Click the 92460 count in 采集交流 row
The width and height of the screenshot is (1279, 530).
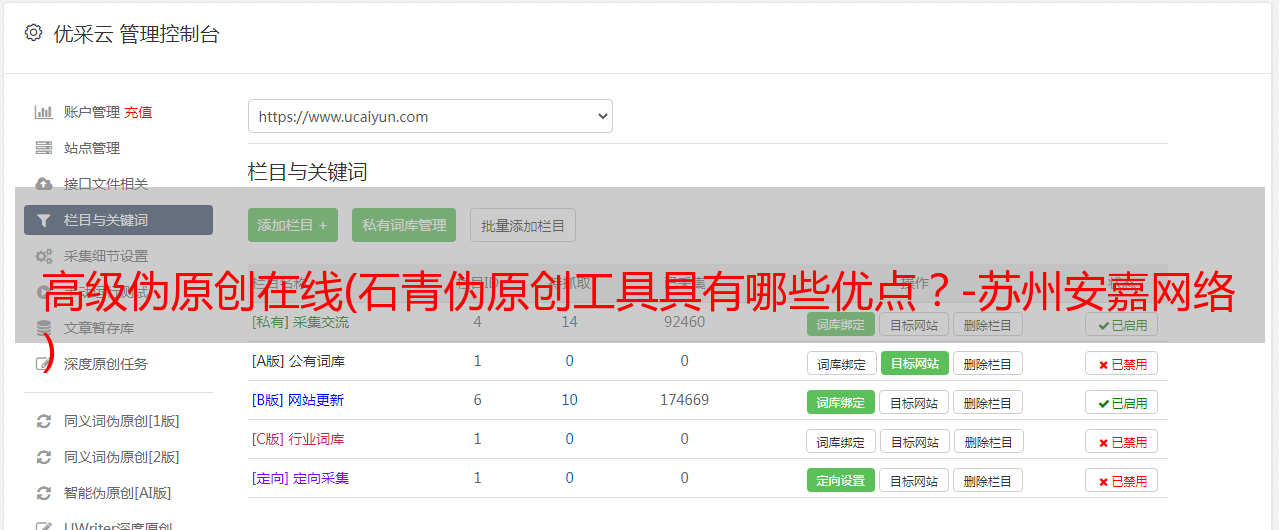click(684, 322)
